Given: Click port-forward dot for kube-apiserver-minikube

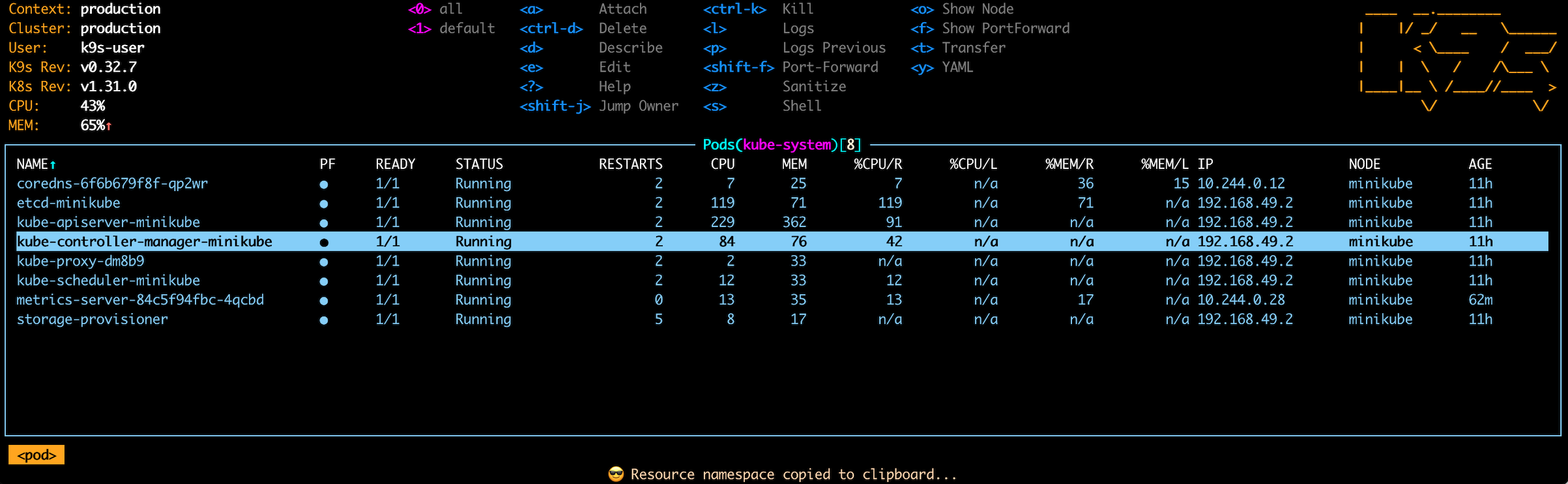Looking at the screenshot, I should pyautogui.click(x=324, y=223).
